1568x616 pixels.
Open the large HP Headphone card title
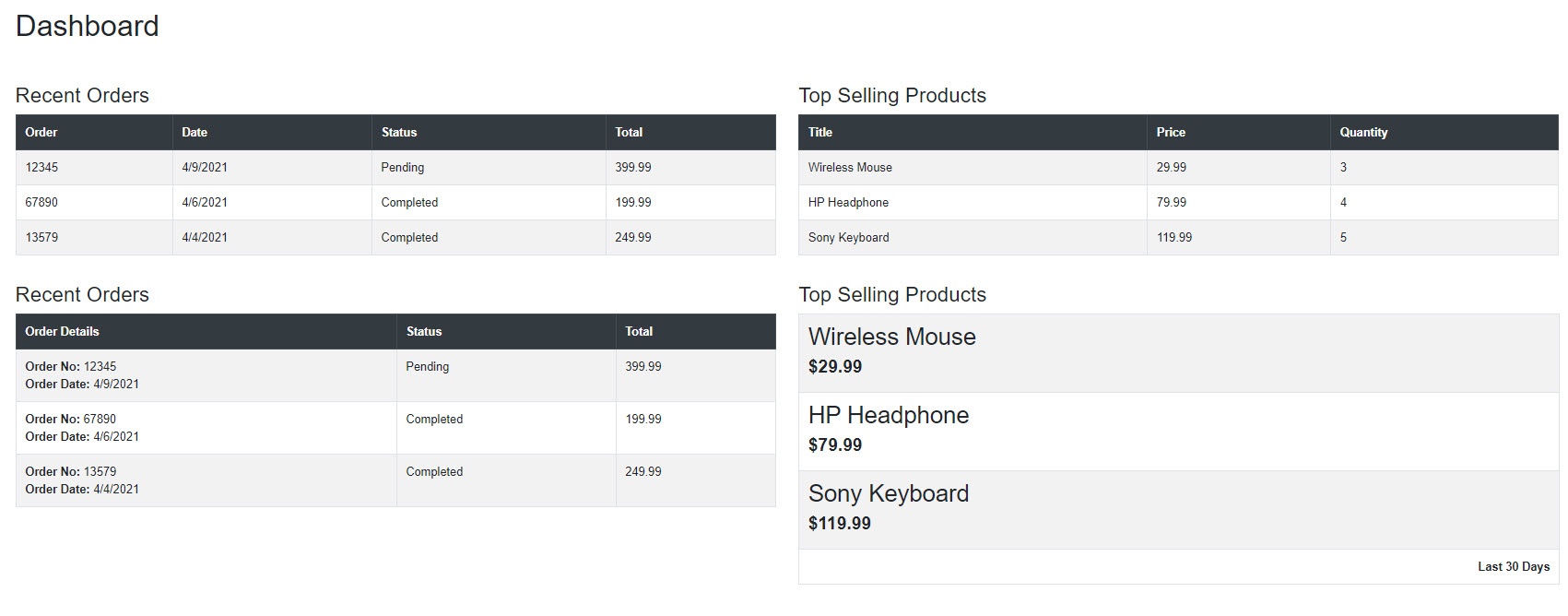(889, 415)
